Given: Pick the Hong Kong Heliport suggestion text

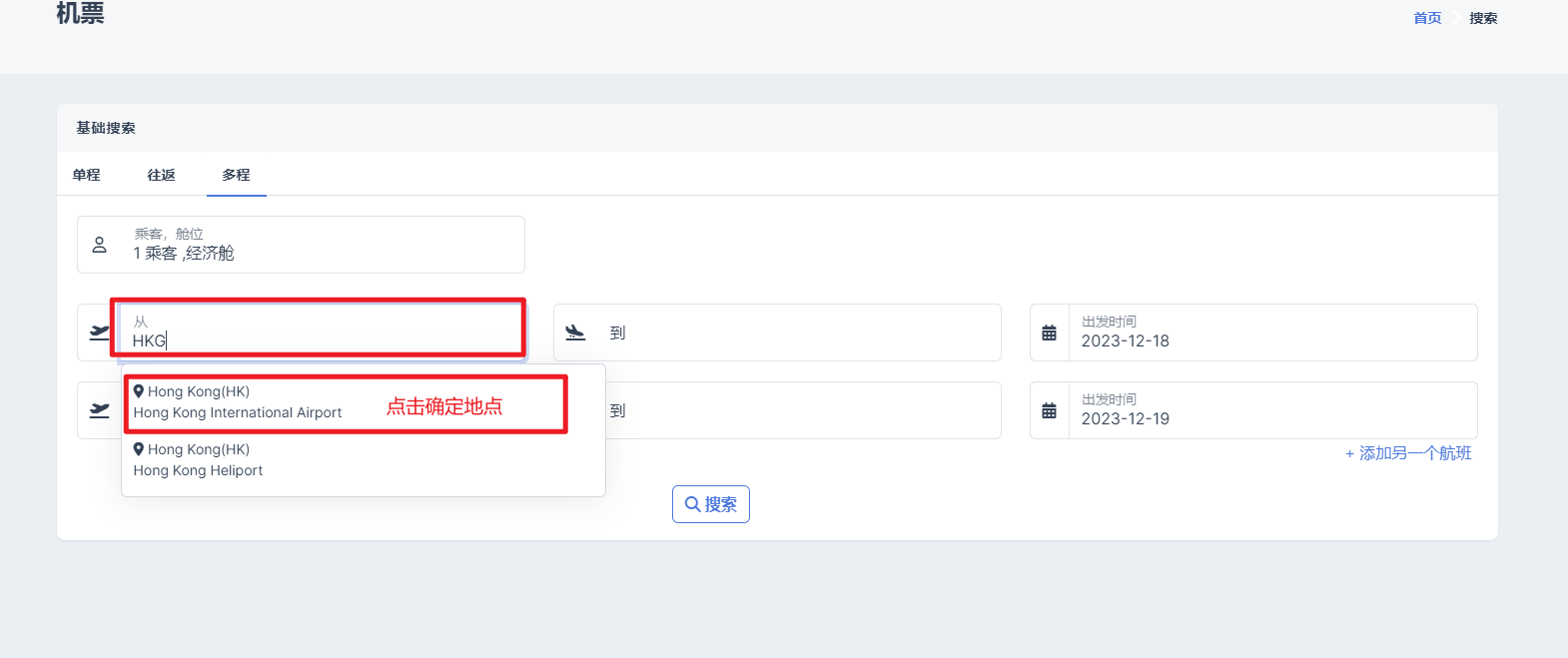Looking at the screenshot, I should tap(198, 470).
